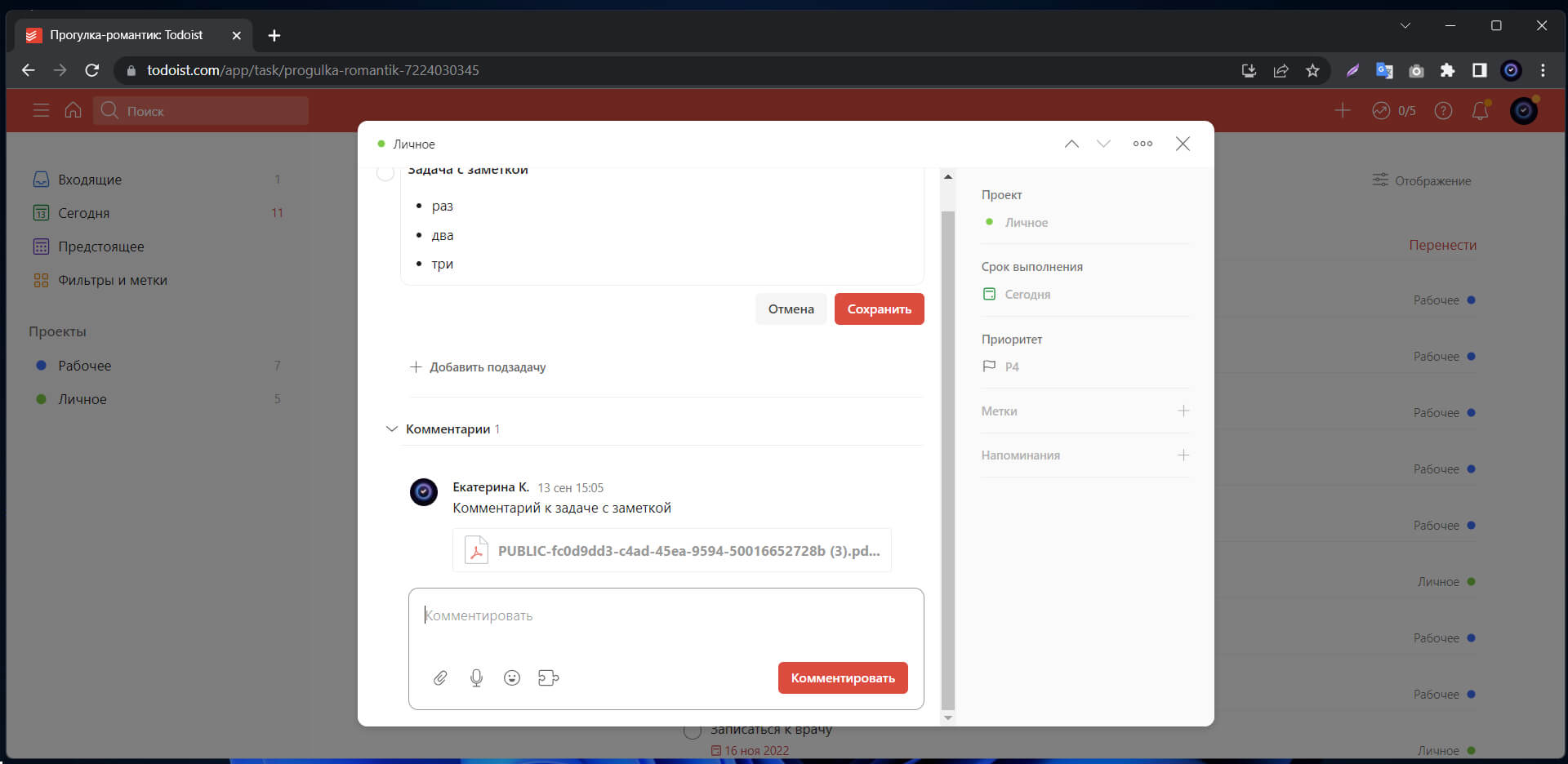The image size is (1568, 764).
Task: Click bullet text "два" in note
Action: pos(443,235)
